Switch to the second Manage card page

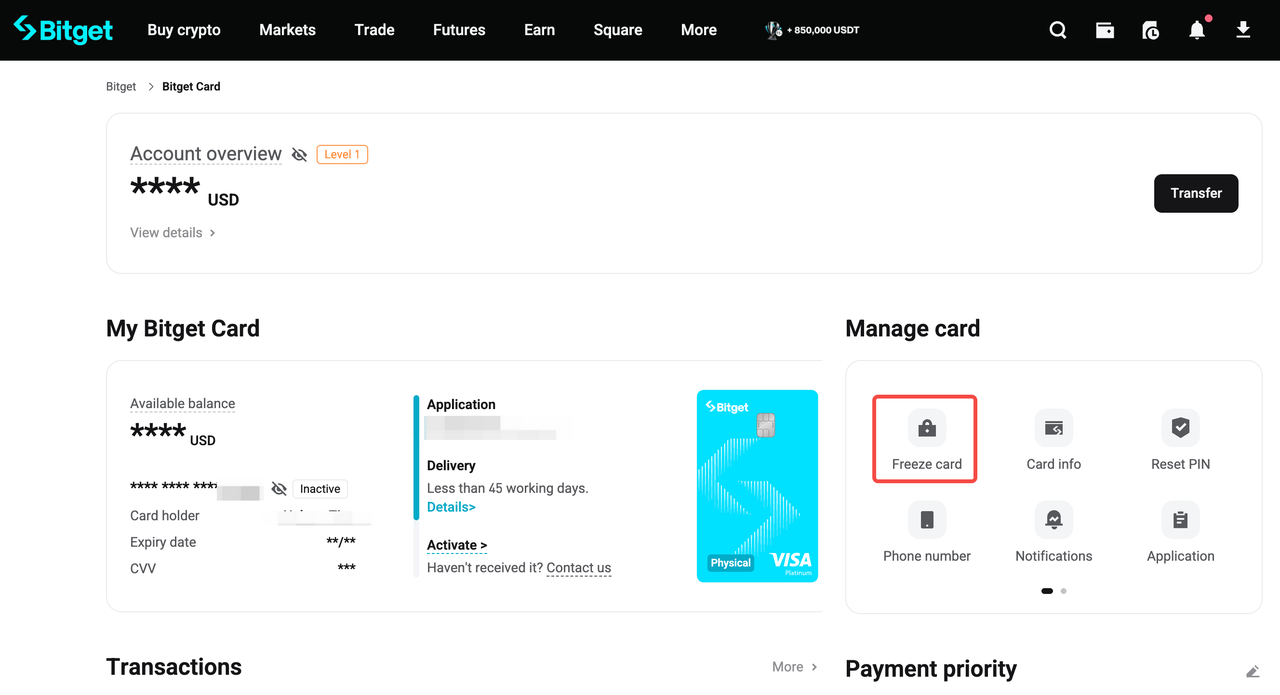coord(1063,591)
